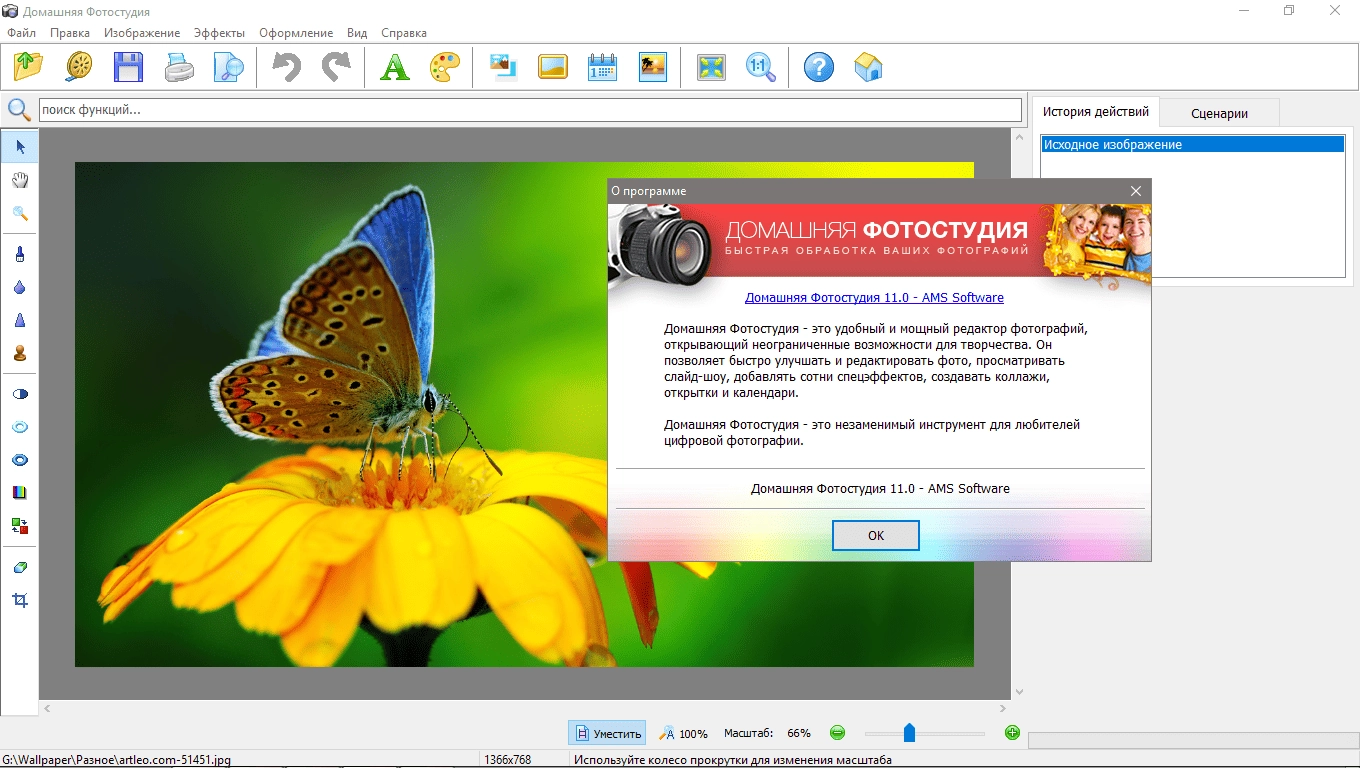Click the gold photo frame icon
The width and height of the screenshot is (1360, 768).
click(x=553, y=67)
